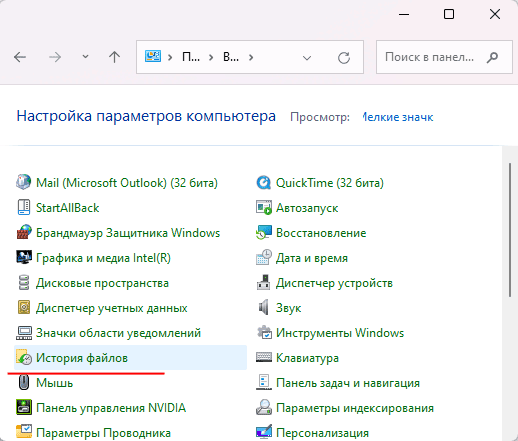The width and height of the screenshot is (518, 441).
Task: Open the Дисковые пространства link
Action: pyautogui.click(x=102, y=283)
